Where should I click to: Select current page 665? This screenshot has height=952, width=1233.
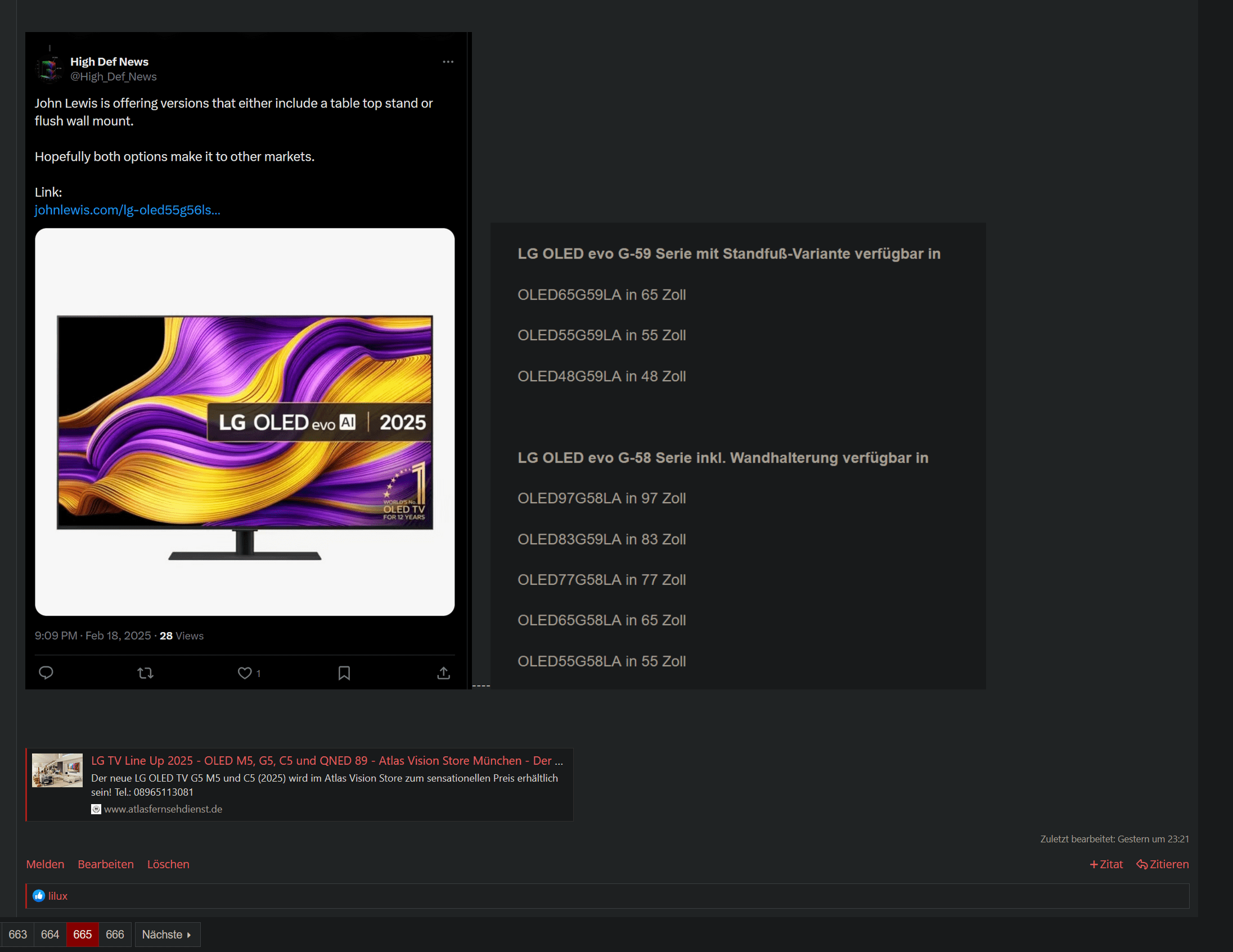tap(83, 935)
